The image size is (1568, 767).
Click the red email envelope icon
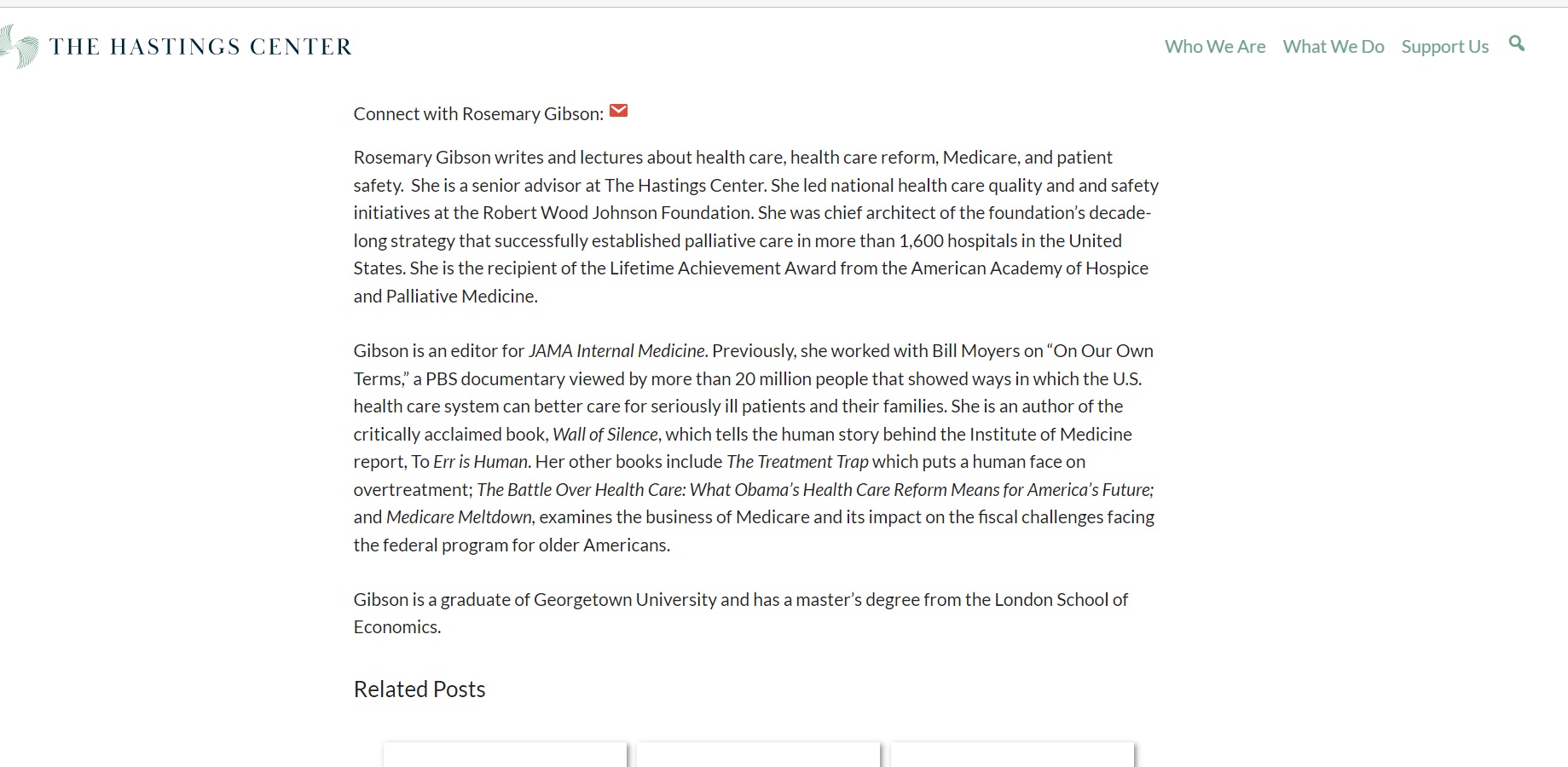(x=619, y=111)
